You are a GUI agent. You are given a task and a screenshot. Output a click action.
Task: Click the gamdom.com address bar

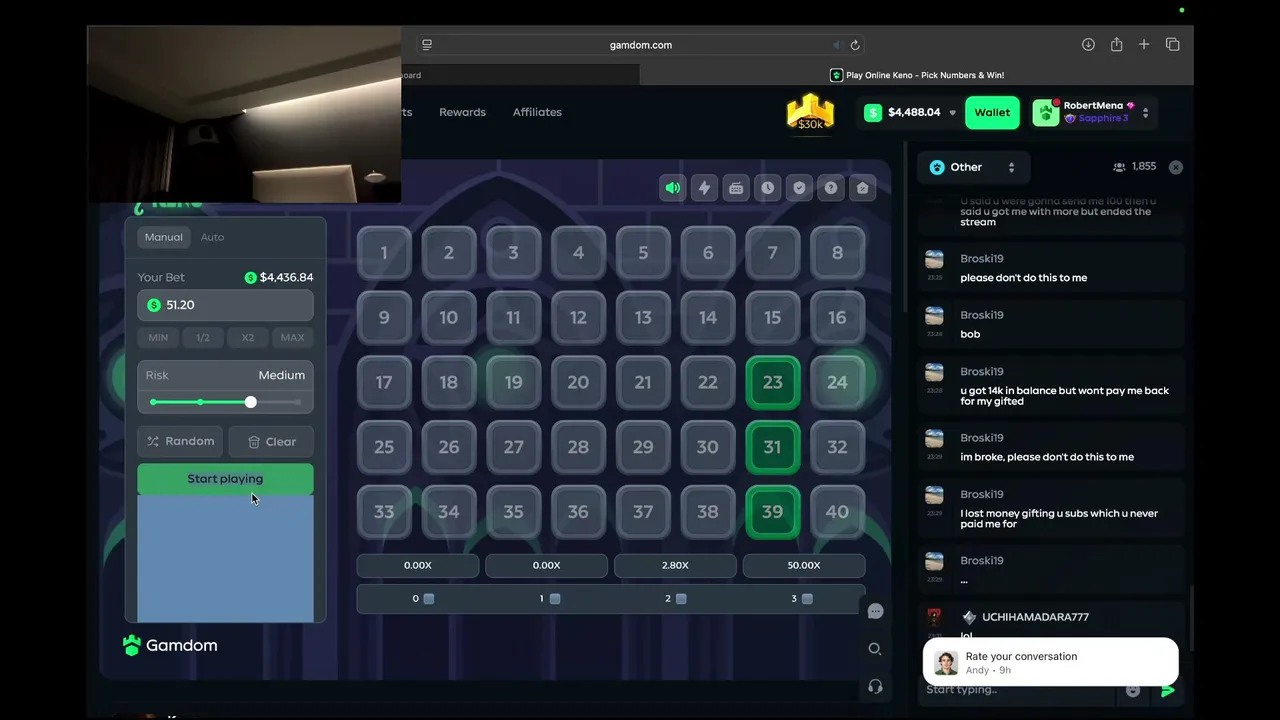641,45
